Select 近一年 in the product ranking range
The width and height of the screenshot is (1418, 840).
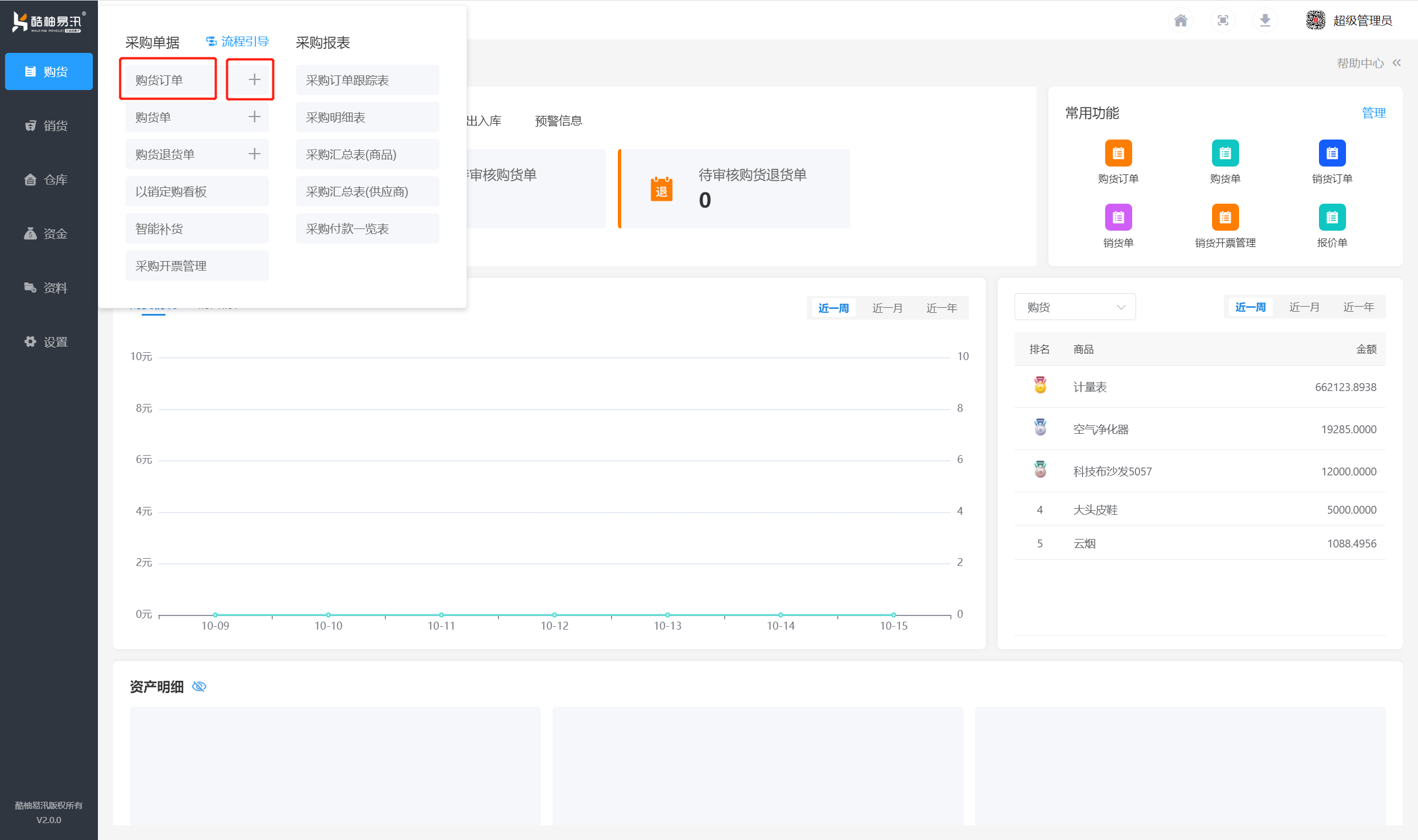tap(1358, 307)
